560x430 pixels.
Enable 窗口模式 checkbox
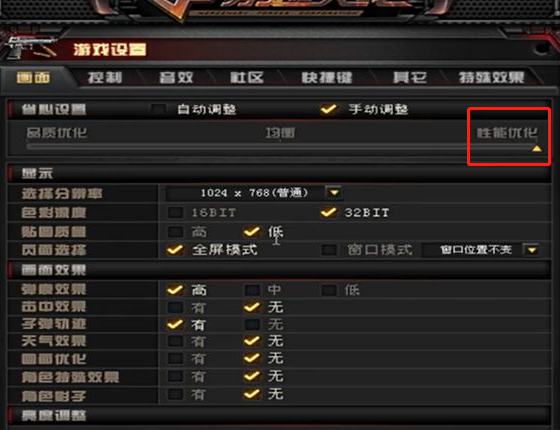tap(329, 250)
